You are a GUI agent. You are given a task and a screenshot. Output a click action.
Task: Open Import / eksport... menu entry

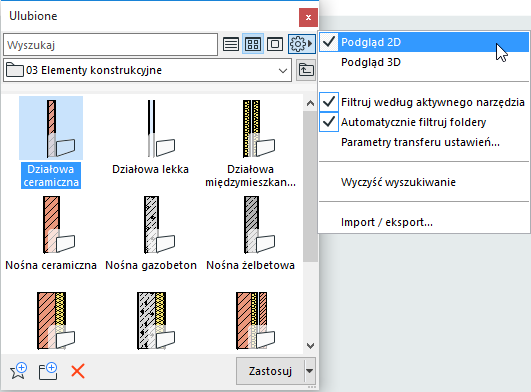(x=424, y=222)
